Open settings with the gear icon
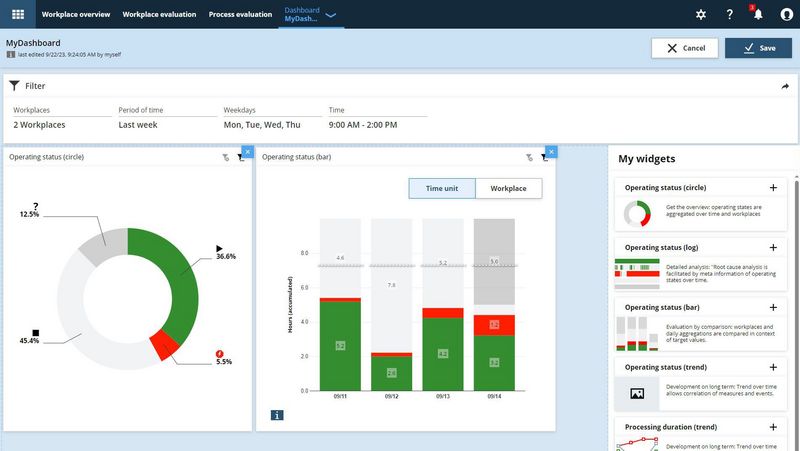 click(x=700, y=15)
